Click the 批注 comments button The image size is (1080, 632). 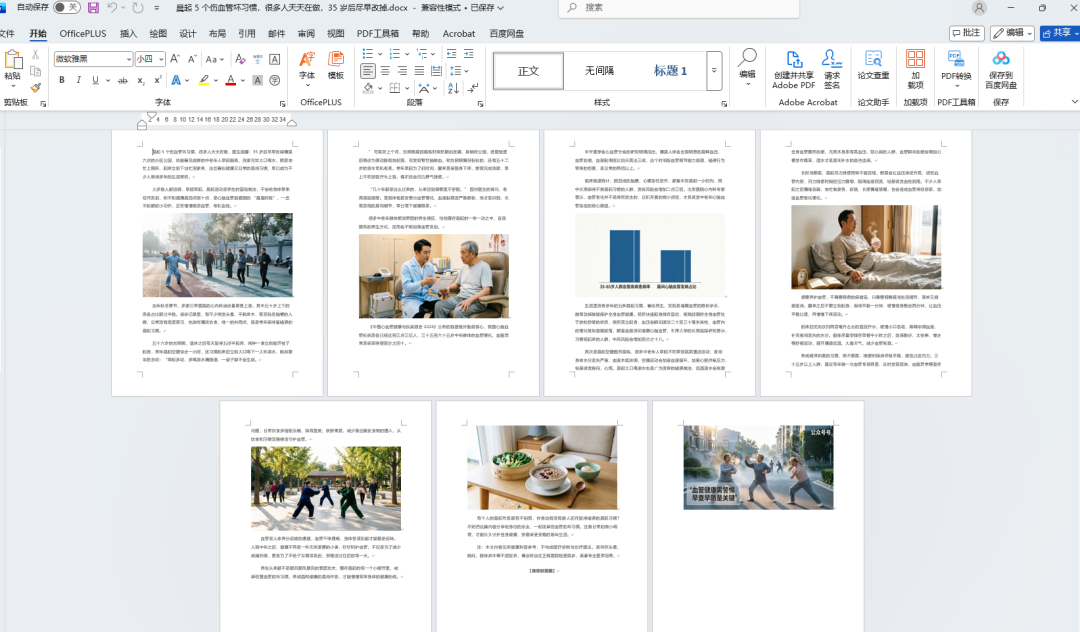[x=966, y=33]
